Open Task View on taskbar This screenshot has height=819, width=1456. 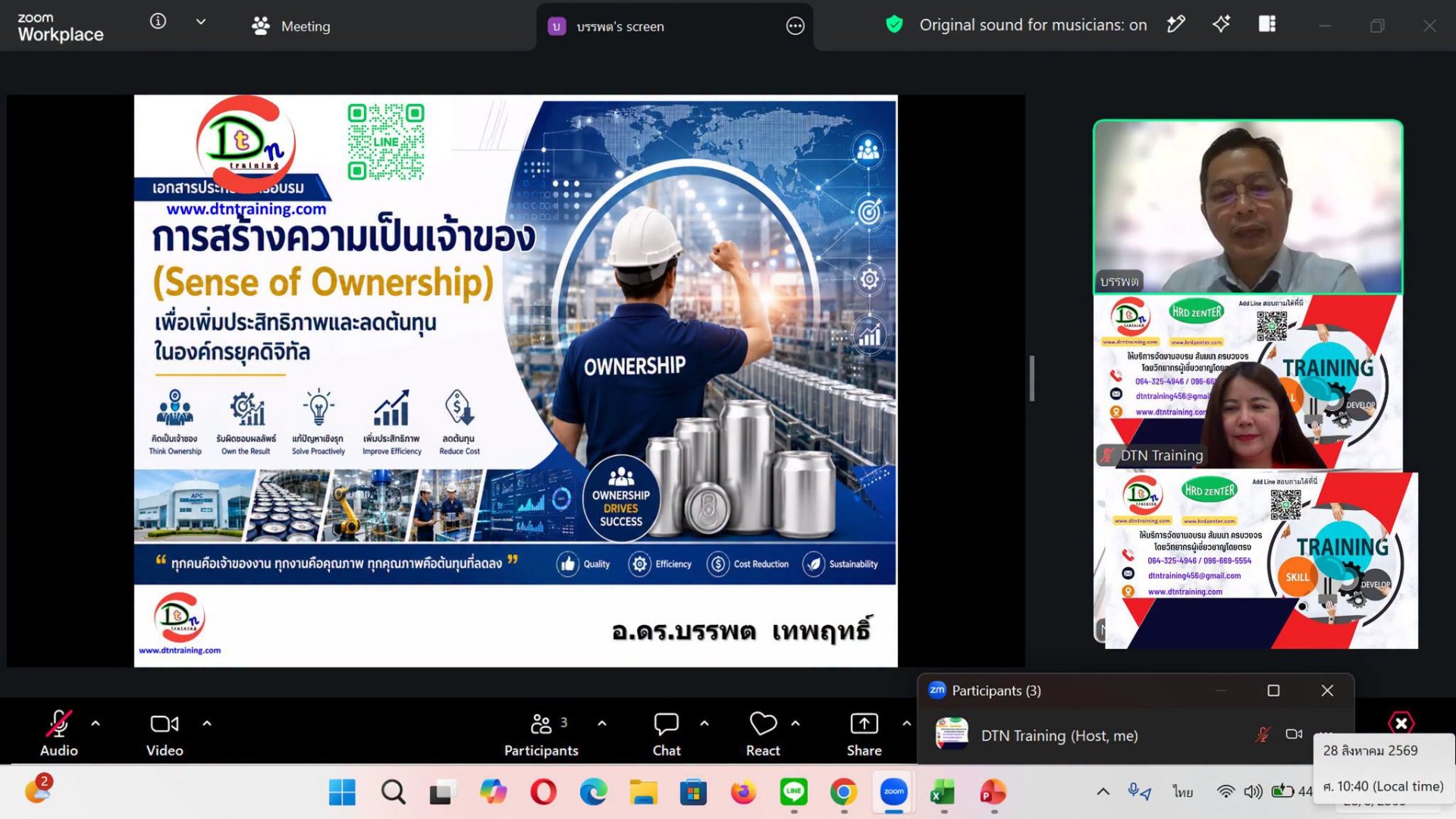click(x=442, y=792)
